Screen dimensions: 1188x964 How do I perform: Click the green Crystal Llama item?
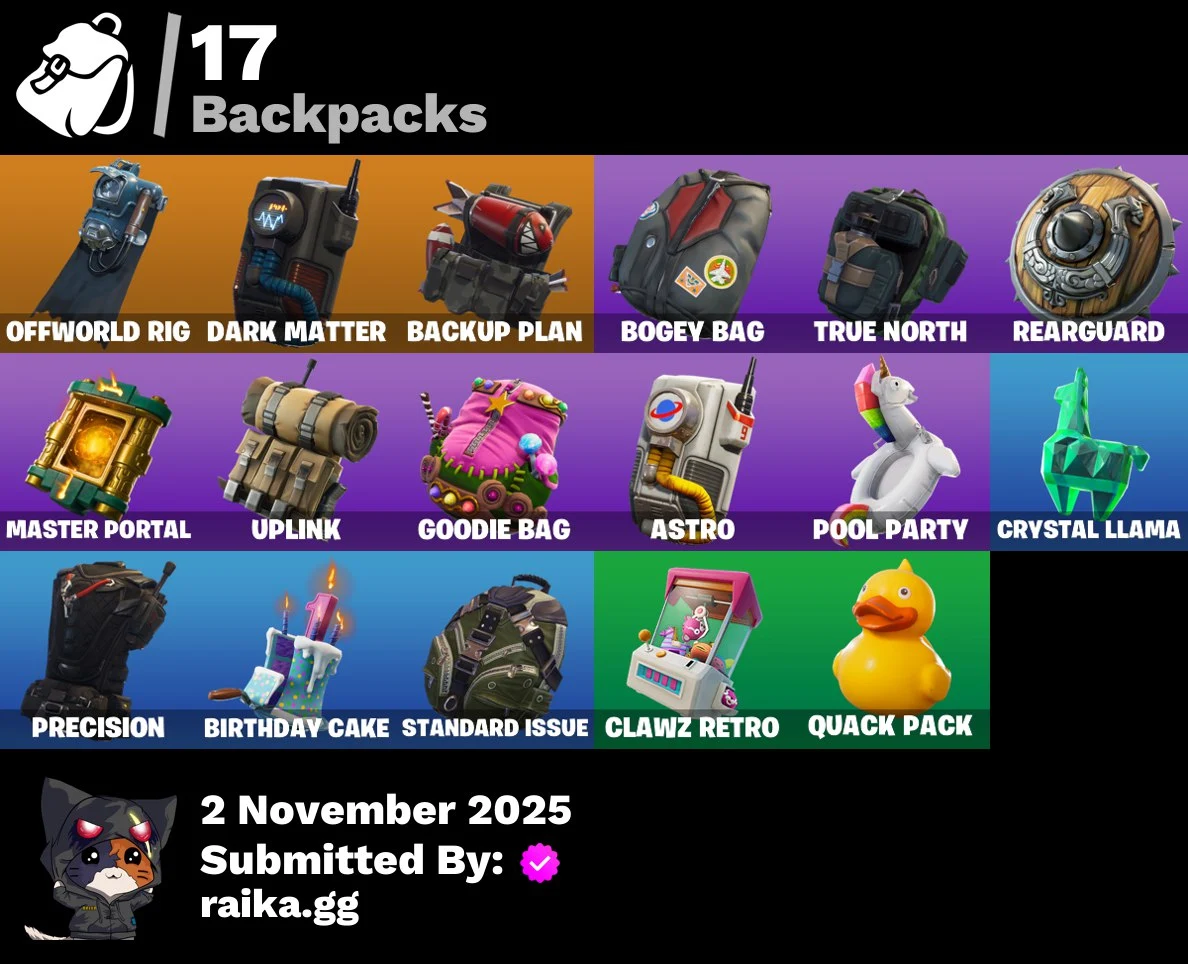click(1089, 452)
